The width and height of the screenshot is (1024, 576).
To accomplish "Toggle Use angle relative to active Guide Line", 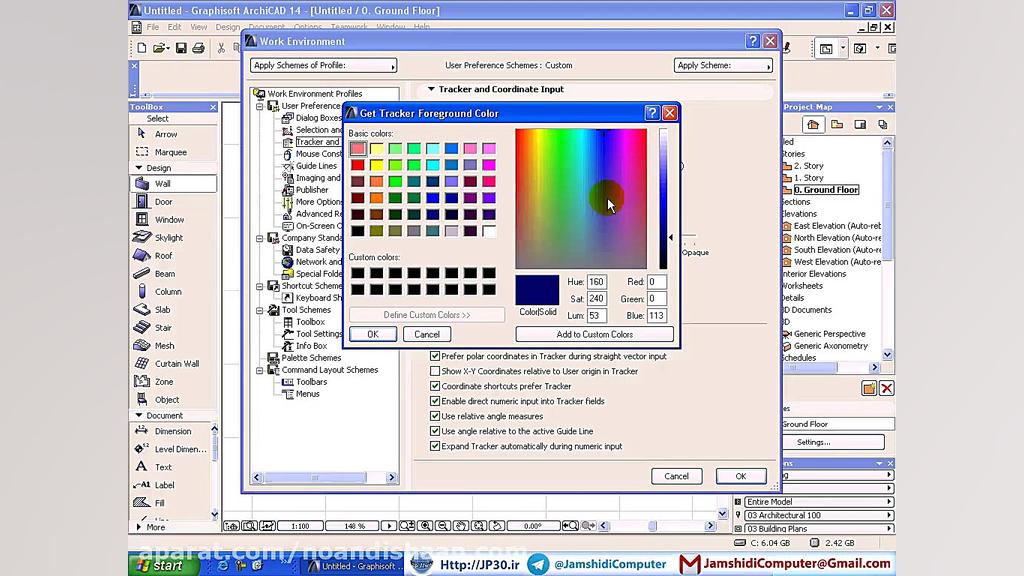I will [435, 432].
